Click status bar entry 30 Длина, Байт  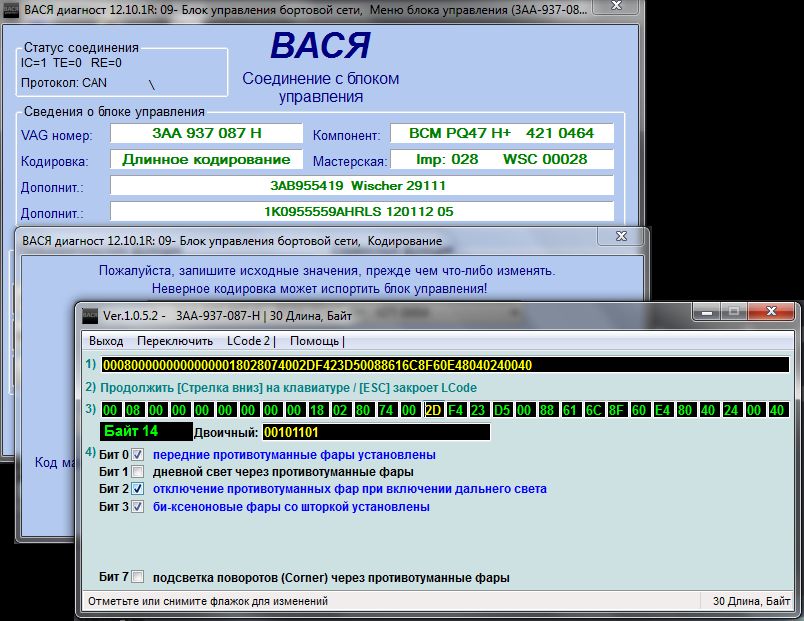(x=751, y=601)
